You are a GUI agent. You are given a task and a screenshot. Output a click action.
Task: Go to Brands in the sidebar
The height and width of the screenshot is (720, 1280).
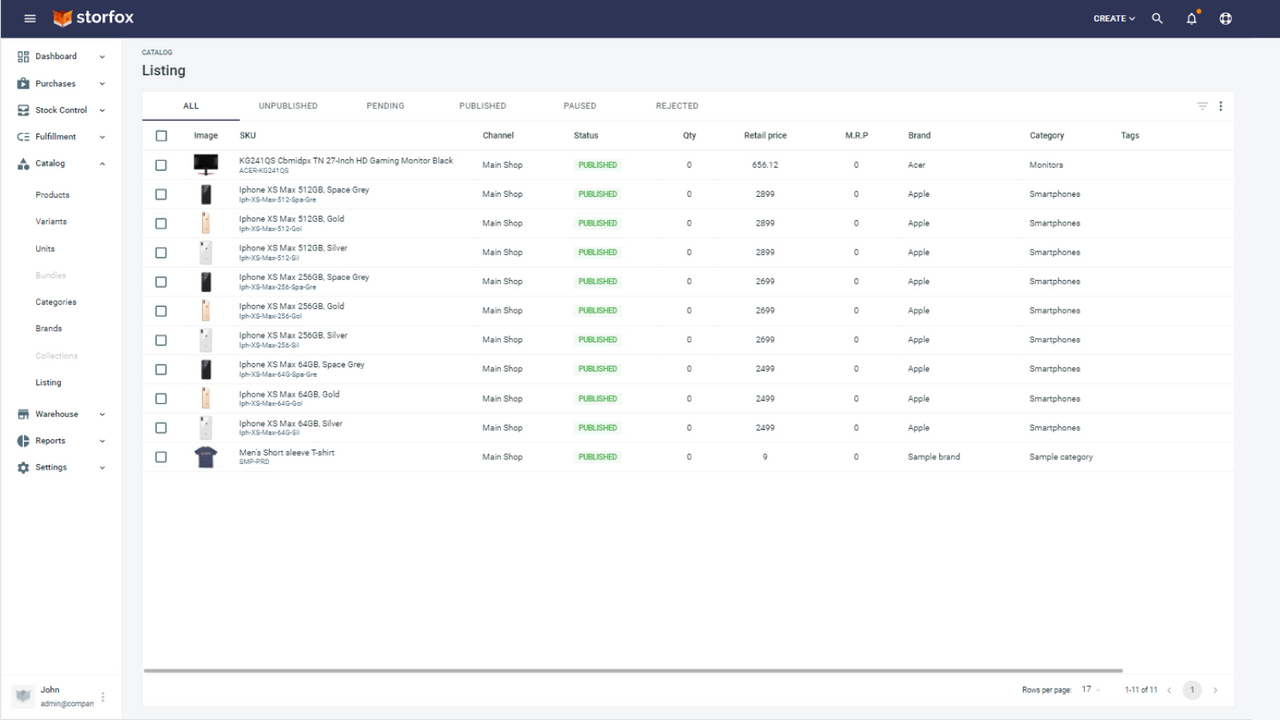(48, 328)
